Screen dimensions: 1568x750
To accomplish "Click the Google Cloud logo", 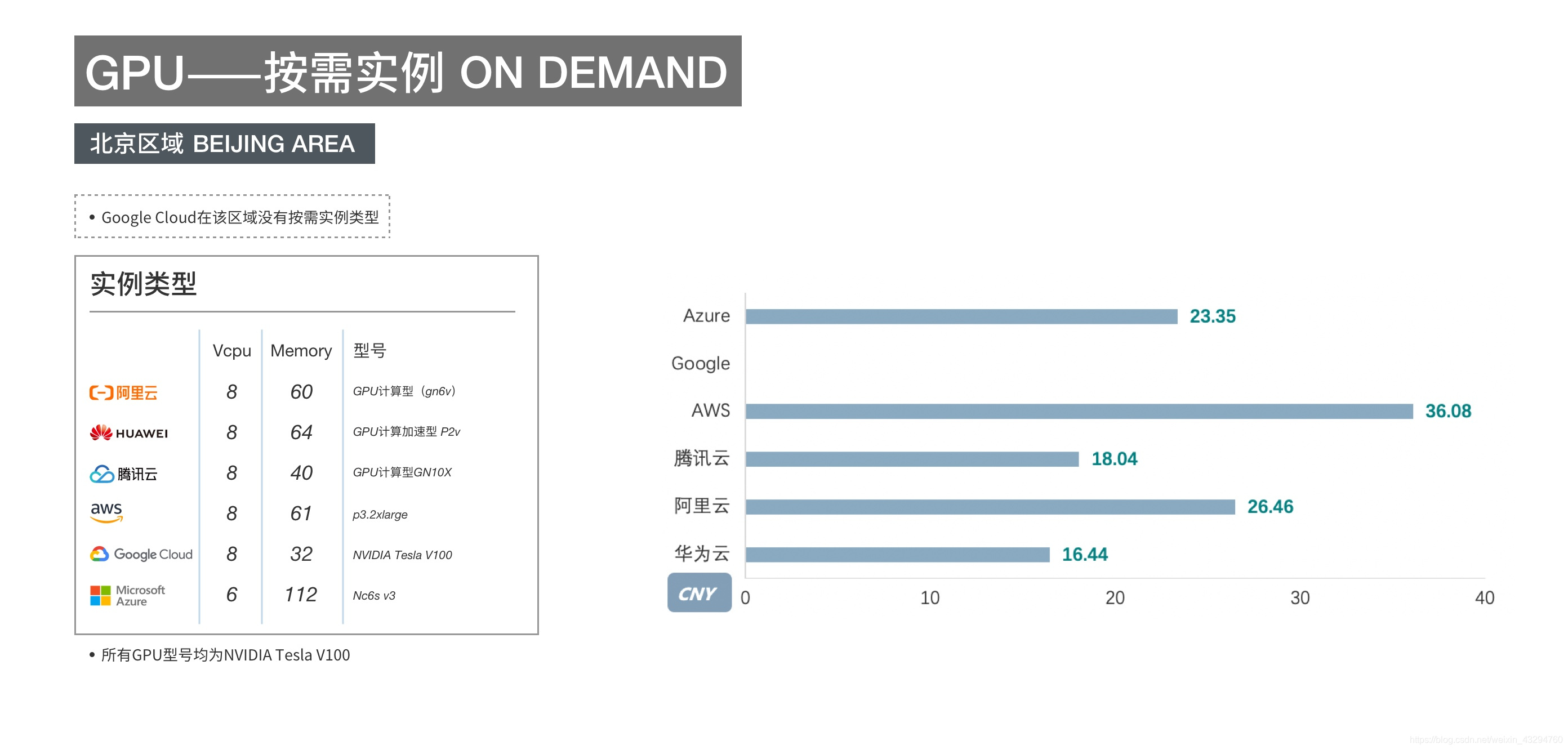I will pyautogui.click(x=141, y=554).
